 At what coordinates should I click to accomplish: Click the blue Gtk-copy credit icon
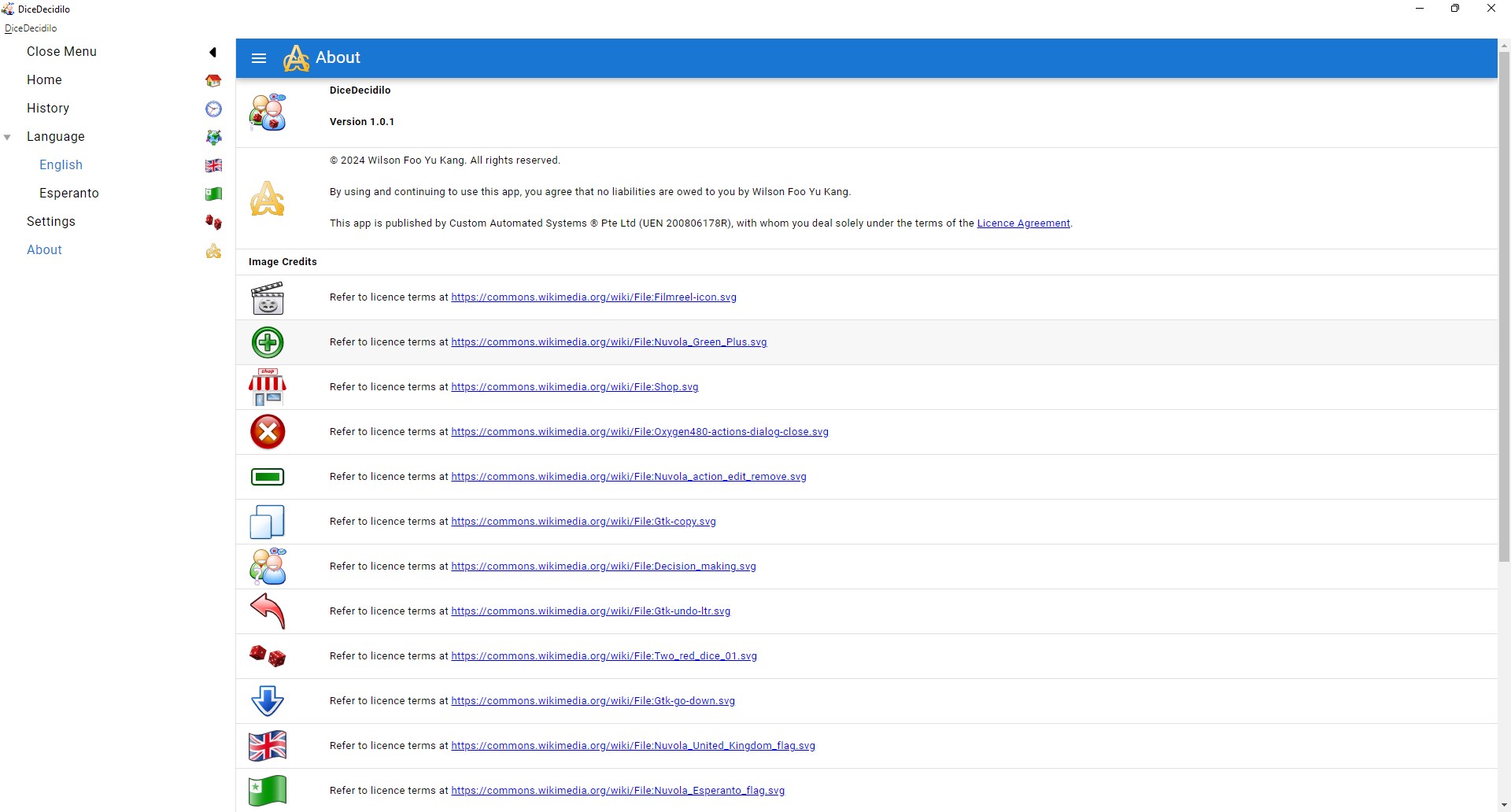[268, 522]
